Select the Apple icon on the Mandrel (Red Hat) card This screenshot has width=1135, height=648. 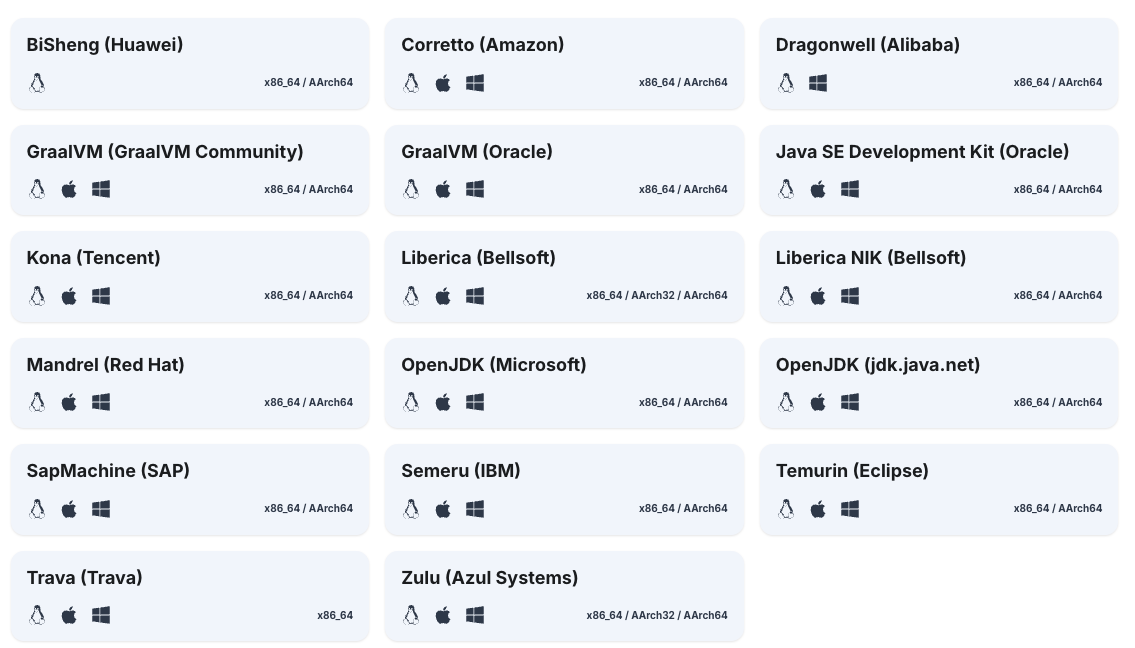(69, 402)
